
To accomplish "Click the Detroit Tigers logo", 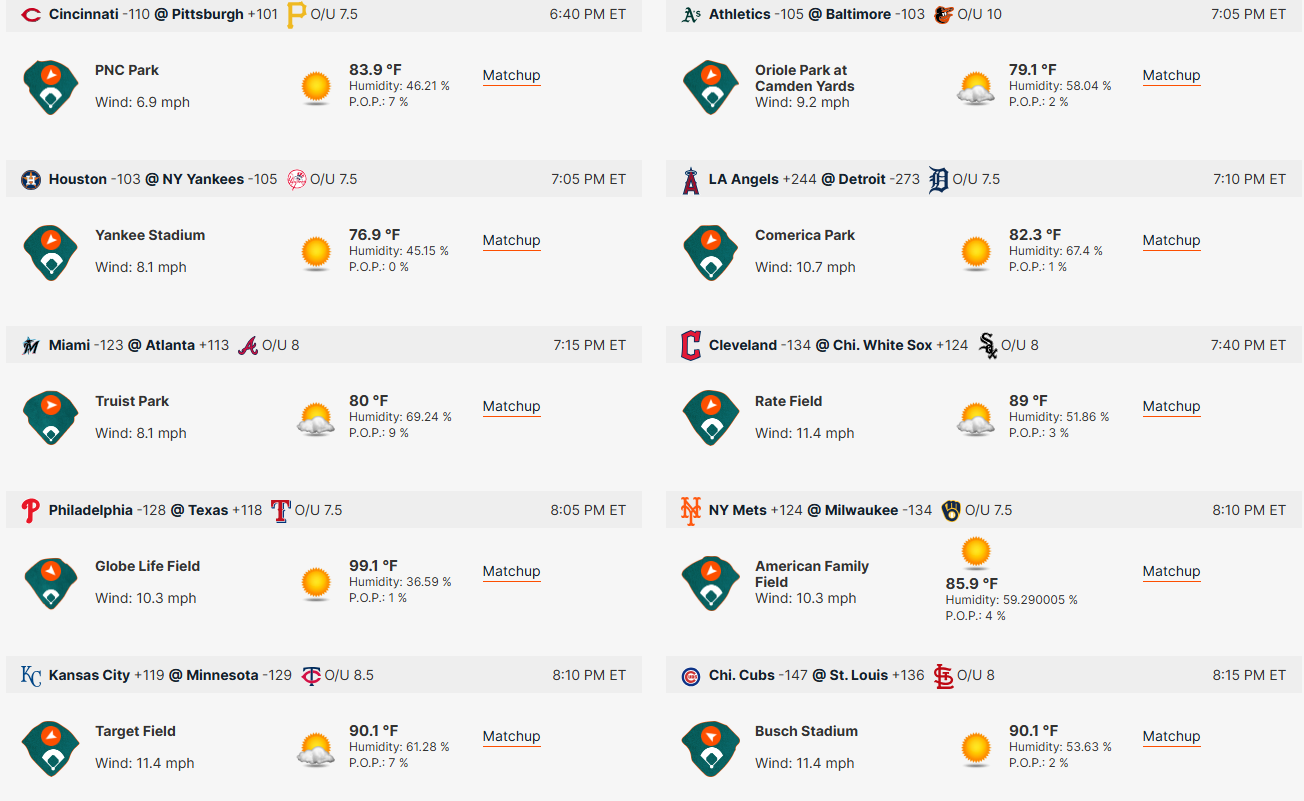I will point(938,180).
